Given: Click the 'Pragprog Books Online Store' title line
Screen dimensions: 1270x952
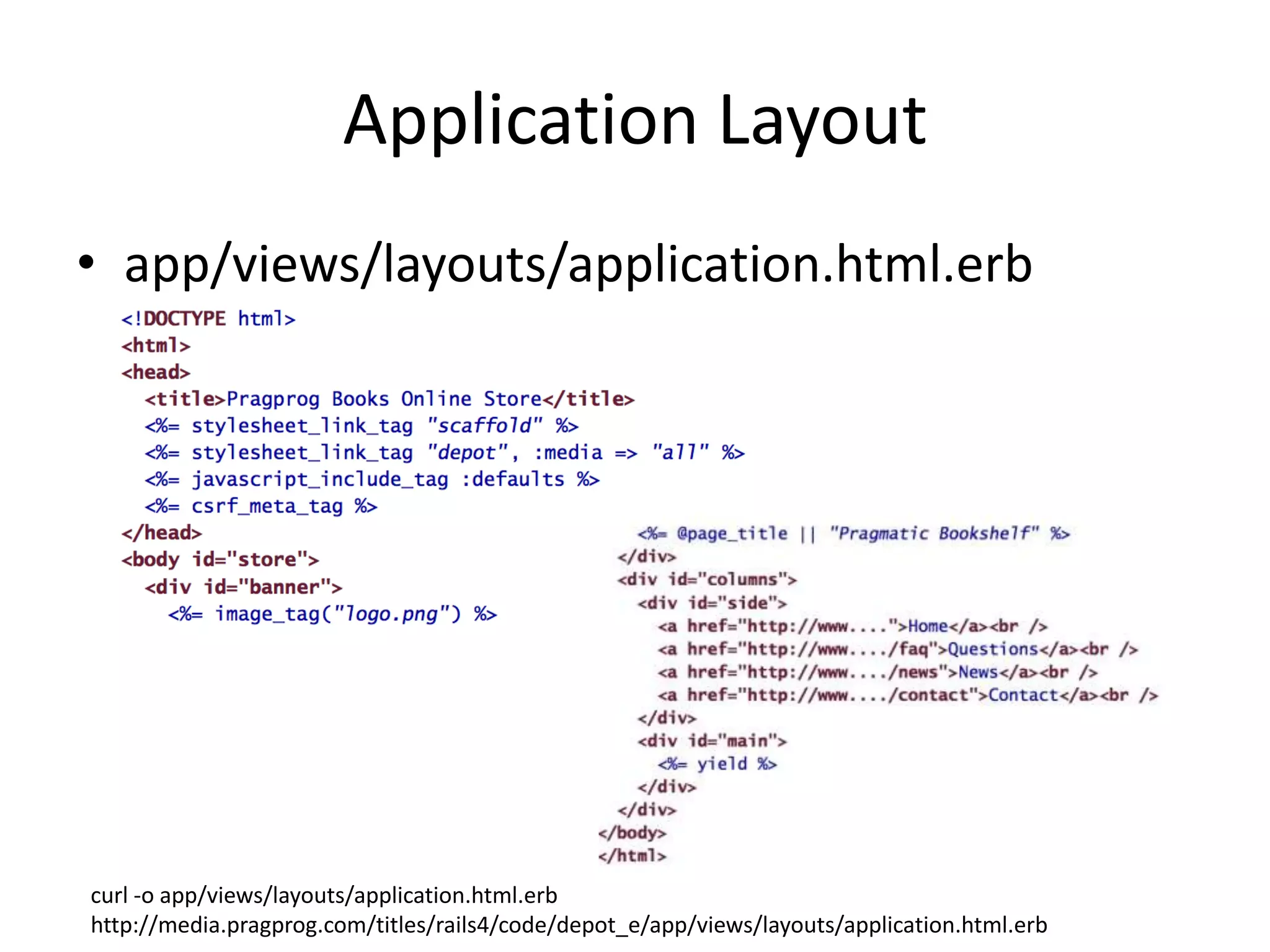Looking at the screenshot, I should pos(389,399).
